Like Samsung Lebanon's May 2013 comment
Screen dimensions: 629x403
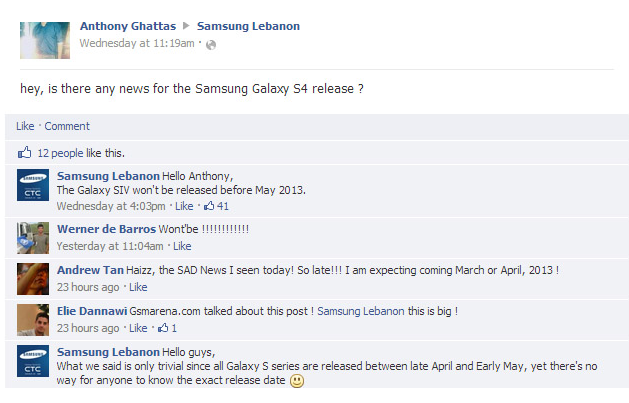184,207
